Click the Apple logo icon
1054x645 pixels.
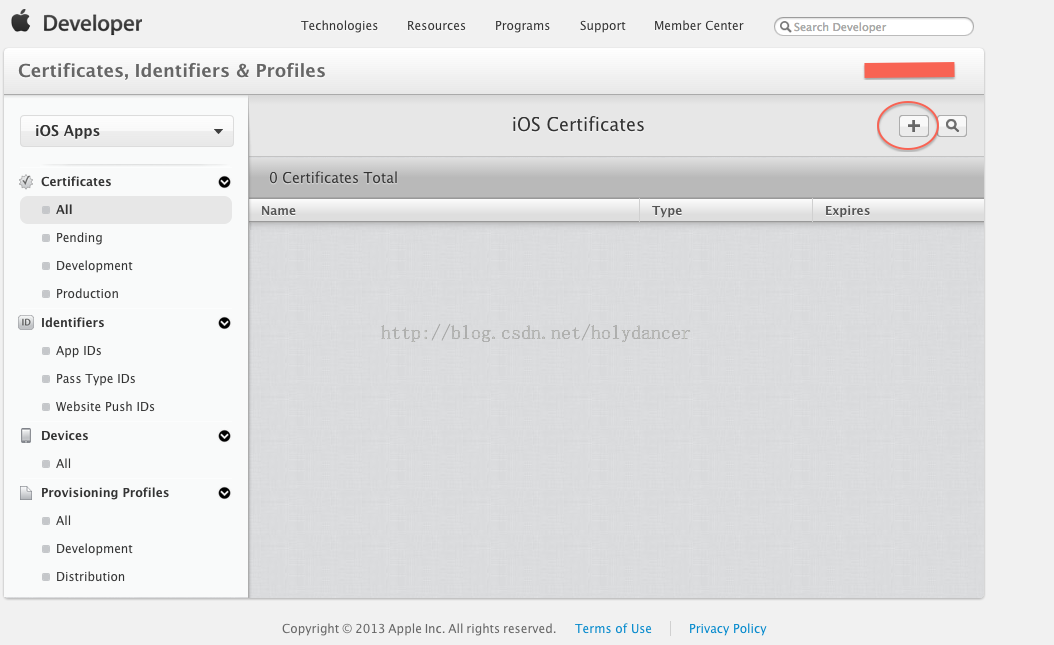point(21,21)
